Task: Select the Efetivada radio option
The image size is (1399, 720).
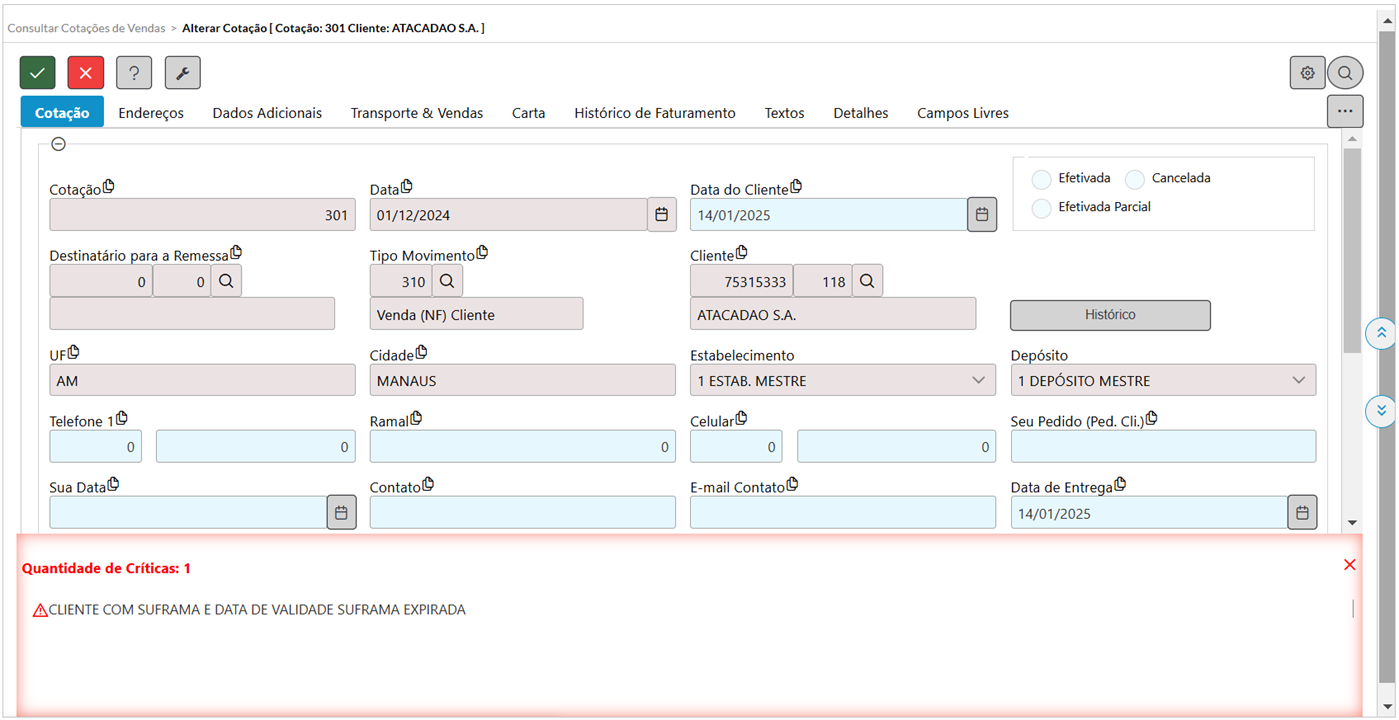Action: click(x=1042, y=179)
